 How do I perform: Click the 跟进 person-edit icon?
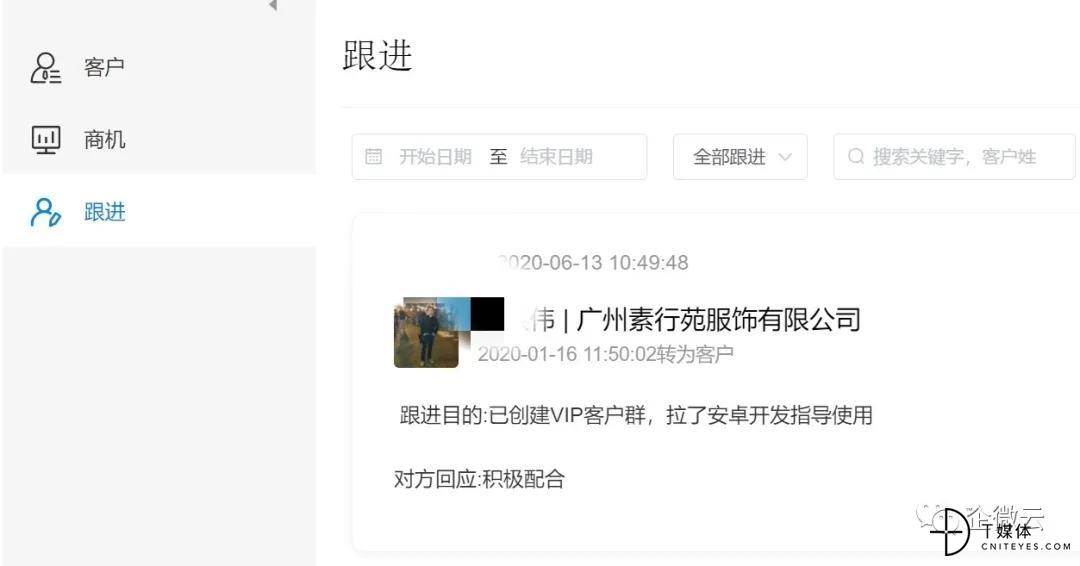pos(46,212)
